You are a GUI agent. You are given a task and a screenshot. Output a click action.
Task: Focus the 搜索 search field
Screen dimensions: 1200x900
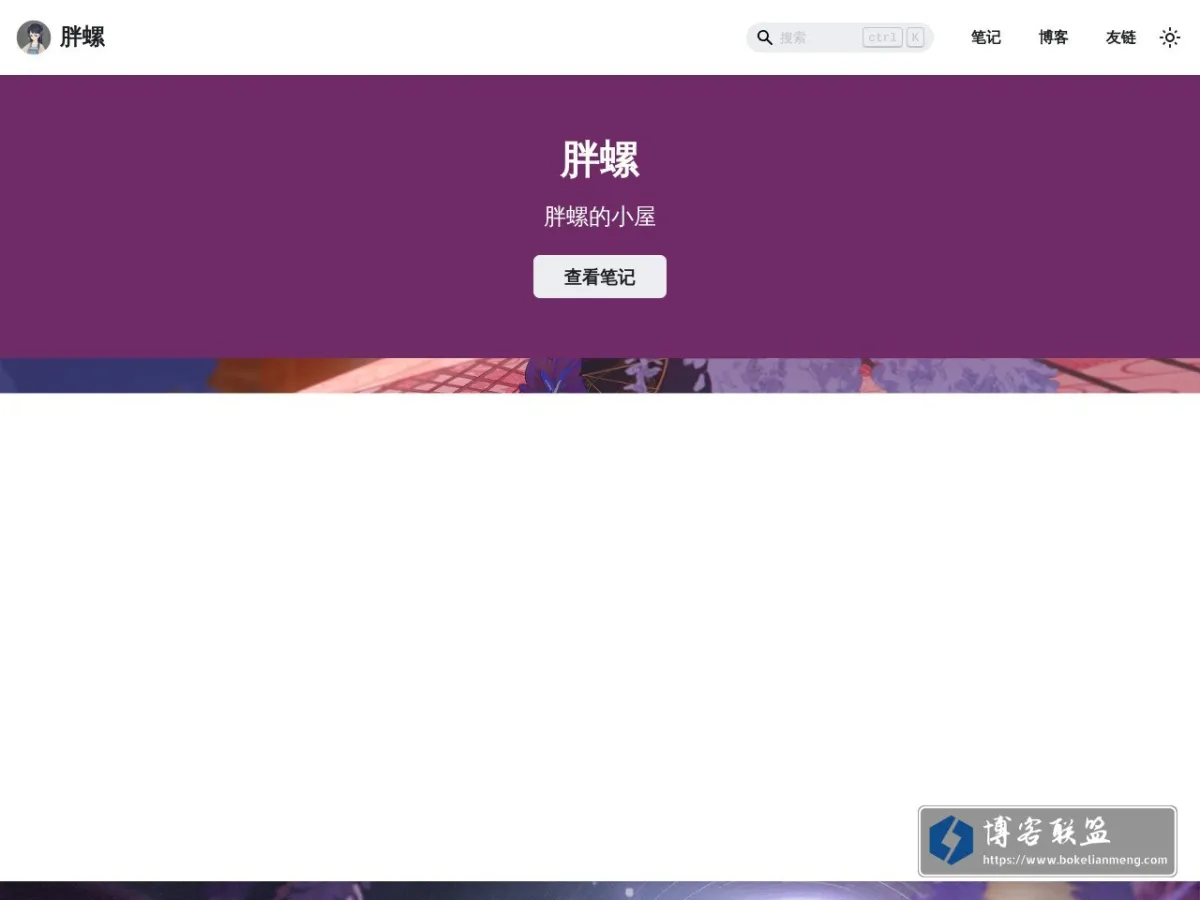840,37
